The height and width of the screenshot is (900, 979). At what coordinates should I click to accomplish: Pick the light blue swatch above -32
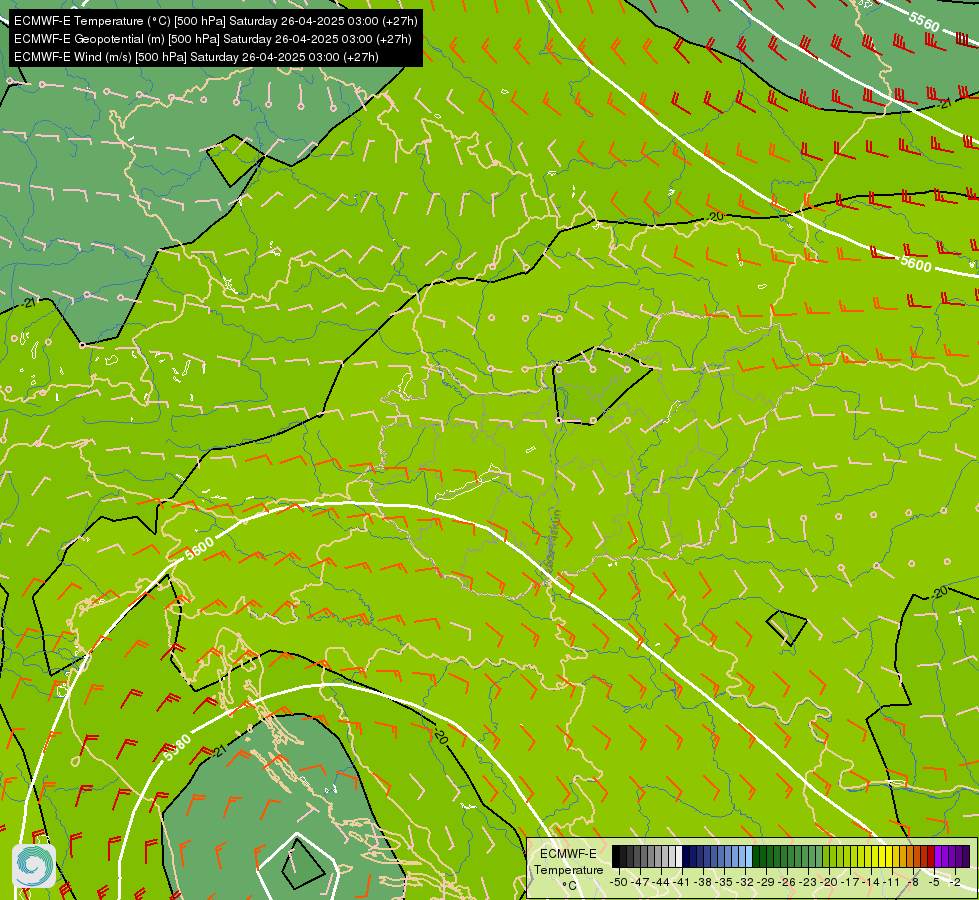click(749, 857)
